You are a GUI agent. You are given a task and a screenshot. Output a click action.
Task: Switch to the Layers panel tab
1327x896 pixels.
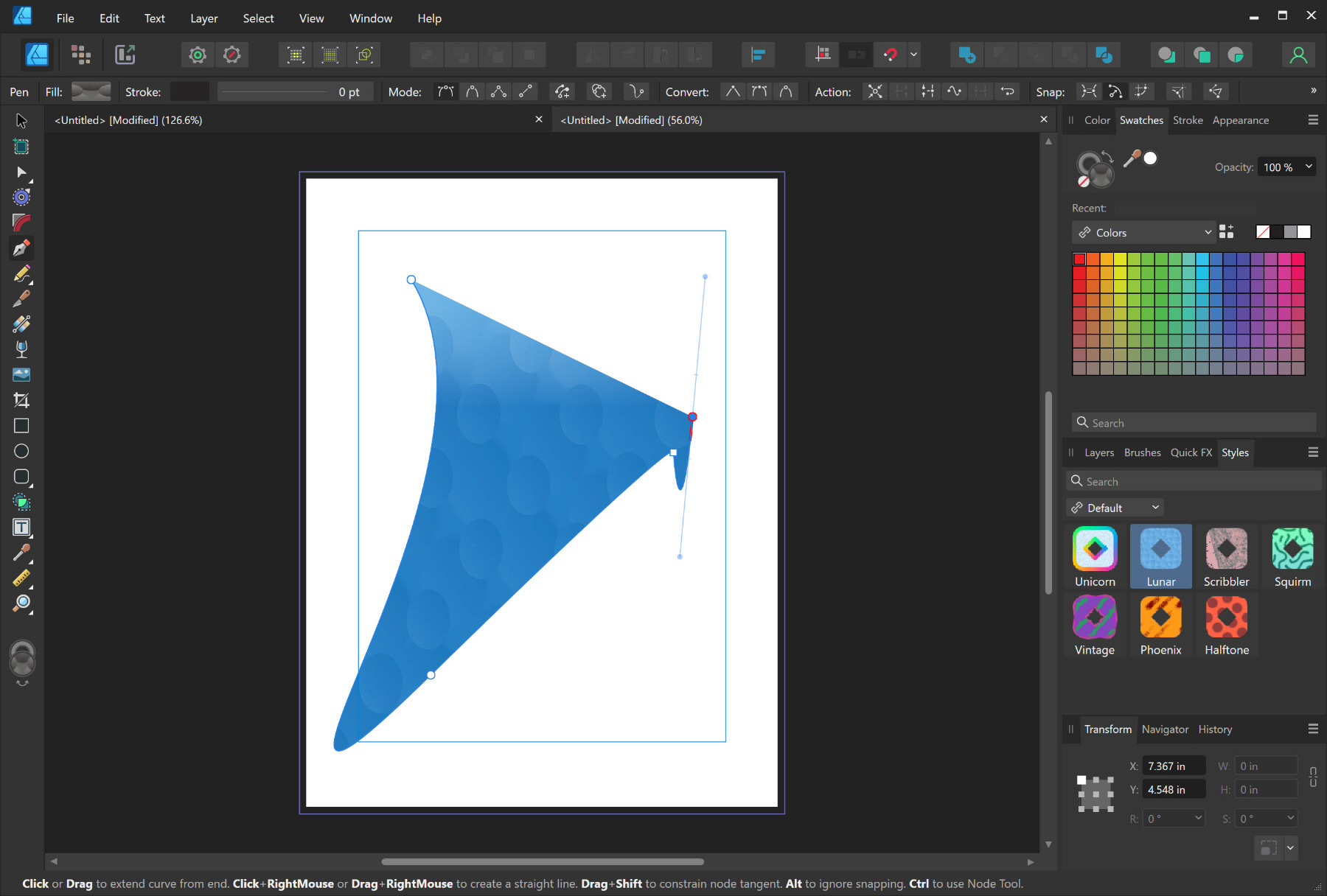pyautogui.click(x=1098, y=452)
